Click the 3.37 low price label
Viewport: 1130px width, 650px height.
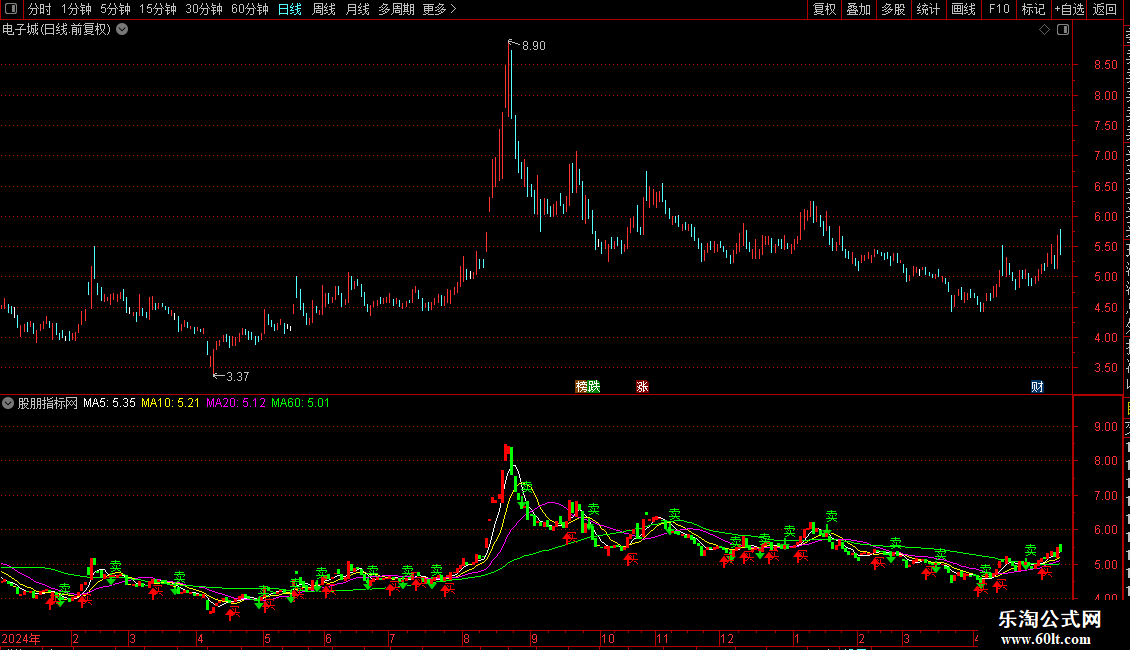[238, 376]
